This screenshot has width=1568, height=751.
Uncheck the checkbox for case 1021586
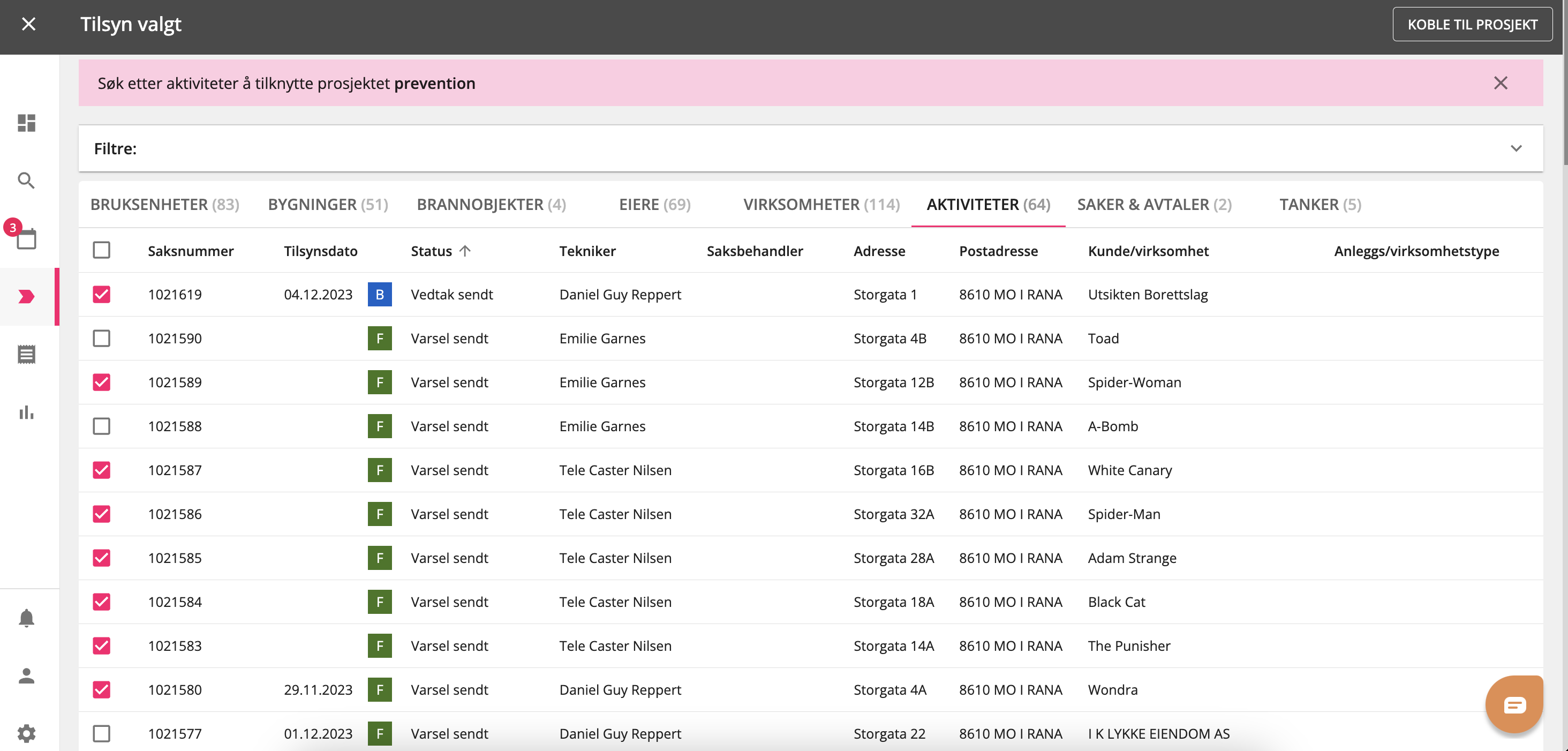click(102, 514)
